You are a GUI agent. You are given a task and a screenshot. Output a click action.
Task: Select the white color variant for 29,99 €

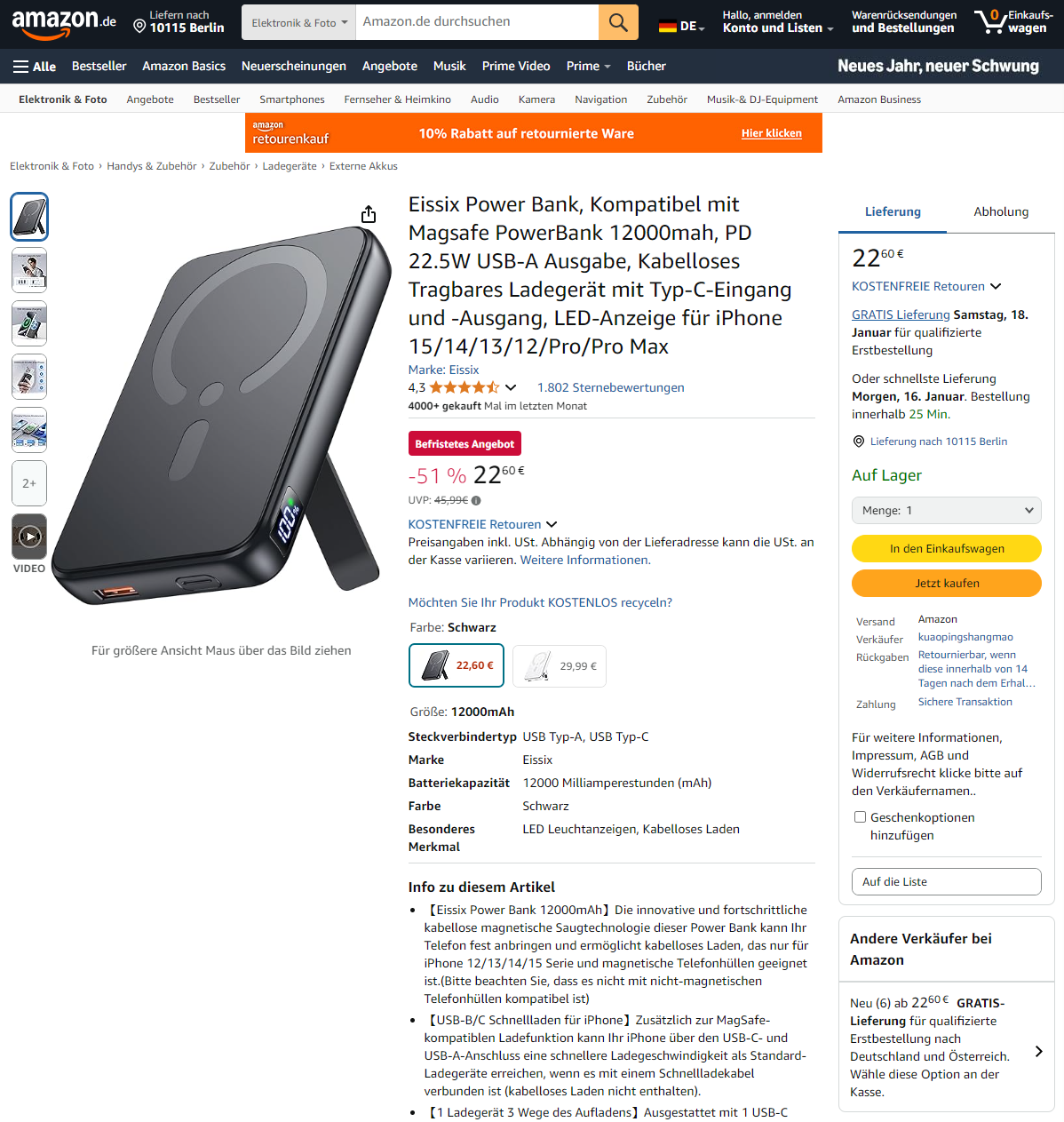point(560,666)
